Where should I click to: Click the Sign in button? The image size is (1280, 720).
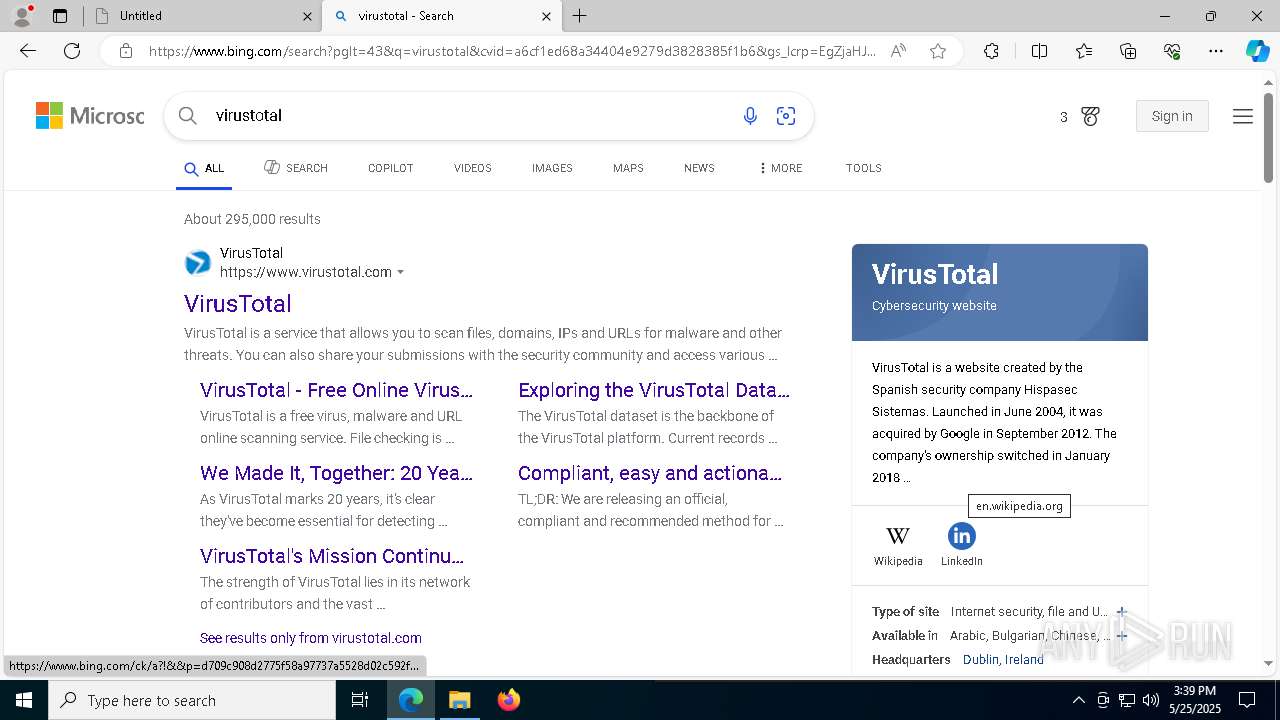tap(1172, 116)
